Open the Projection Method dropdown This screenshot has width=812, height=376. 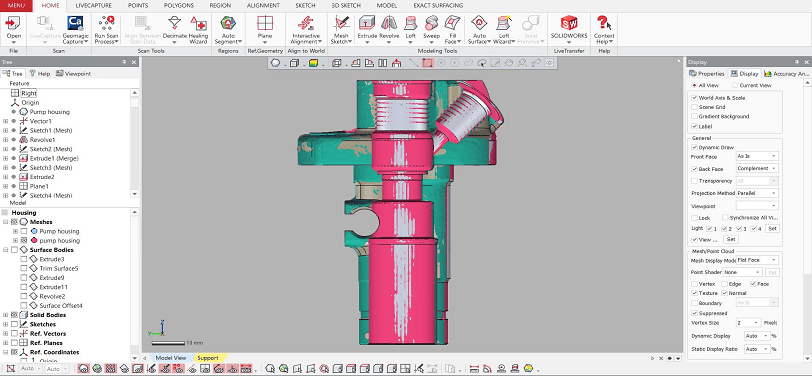757,193
